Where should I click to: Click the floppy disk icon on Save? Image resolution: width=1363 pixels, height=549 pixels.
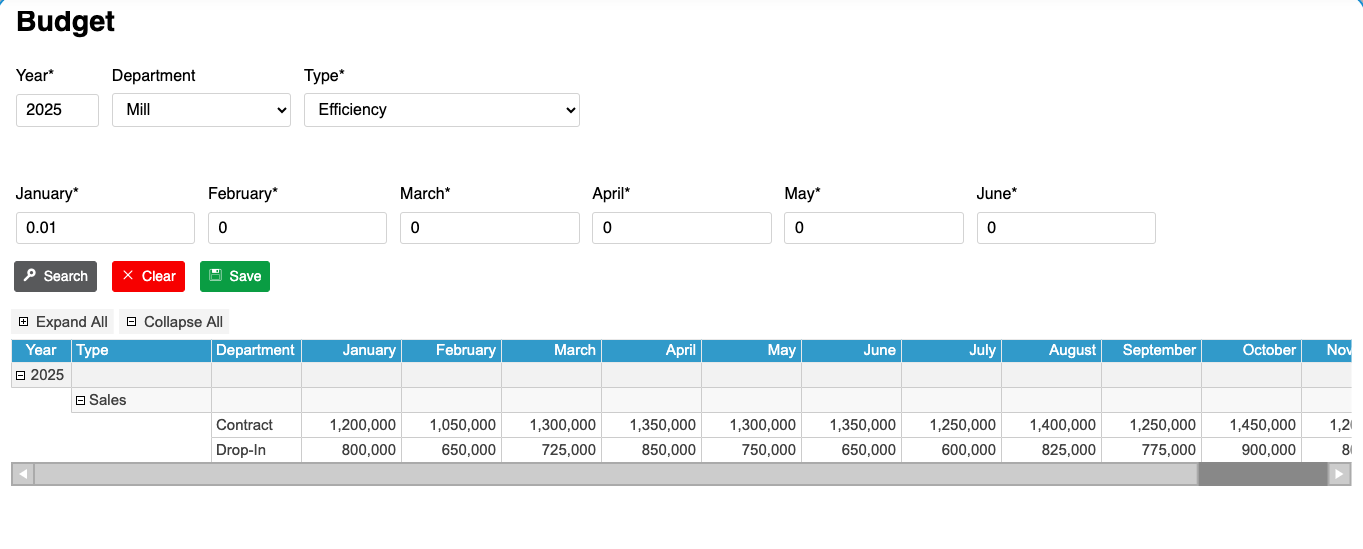(x=216, y=276)
